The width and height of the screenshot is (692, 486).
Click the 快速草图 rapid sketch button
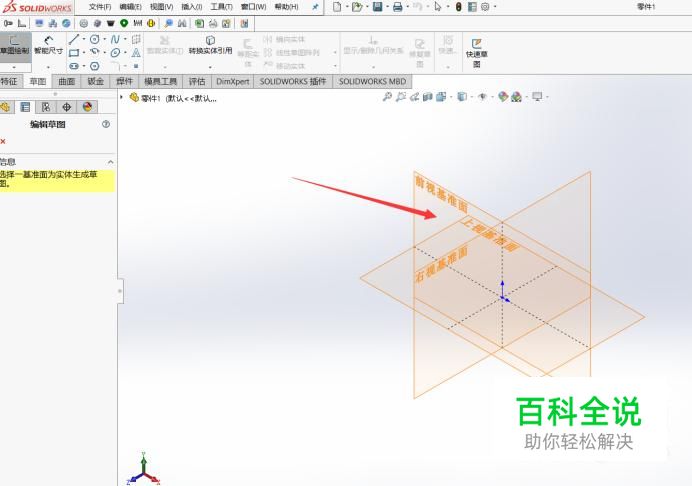476,53
